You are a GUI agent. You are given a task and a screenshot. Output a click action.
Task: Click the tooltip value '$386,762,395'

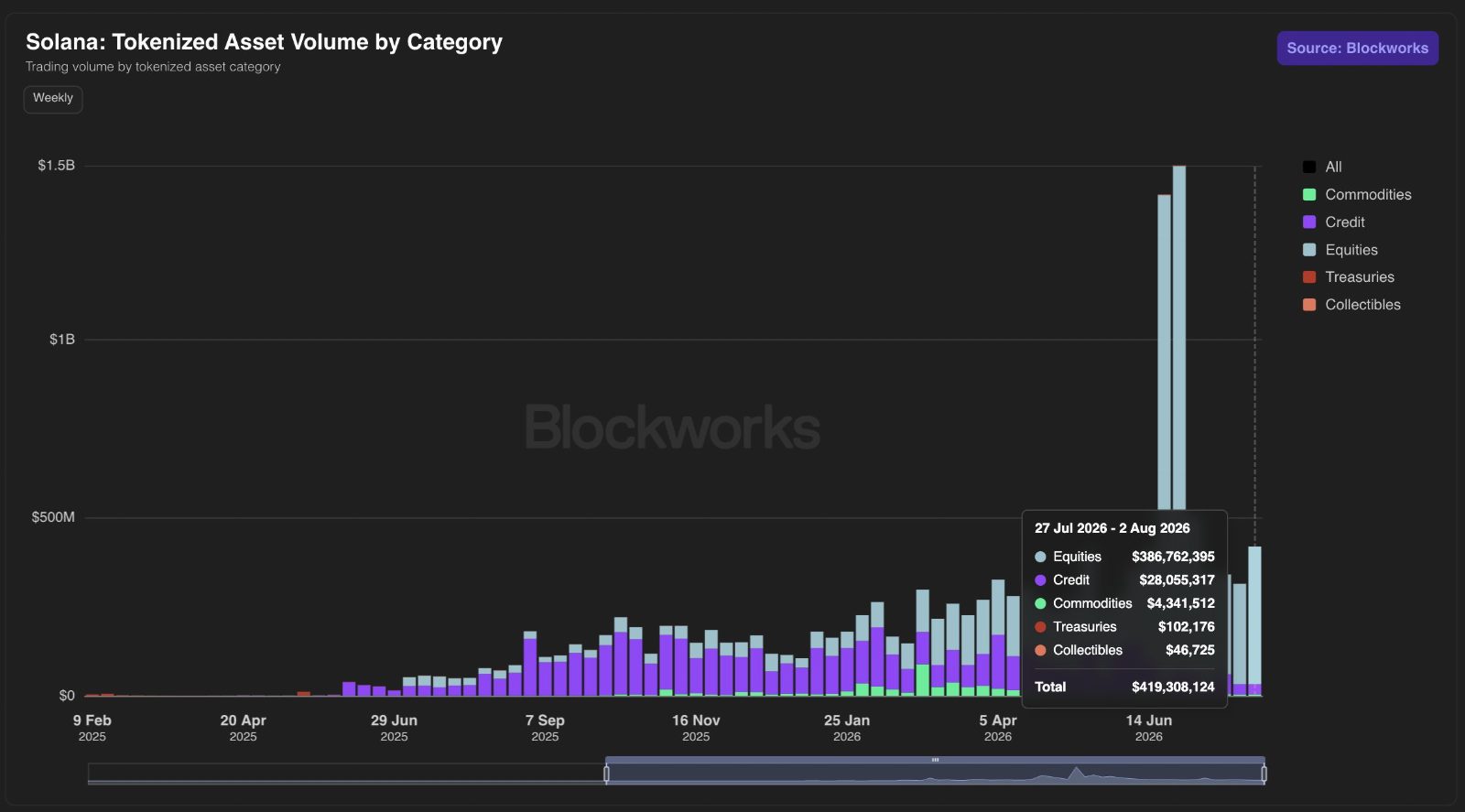click(1173, 557)
